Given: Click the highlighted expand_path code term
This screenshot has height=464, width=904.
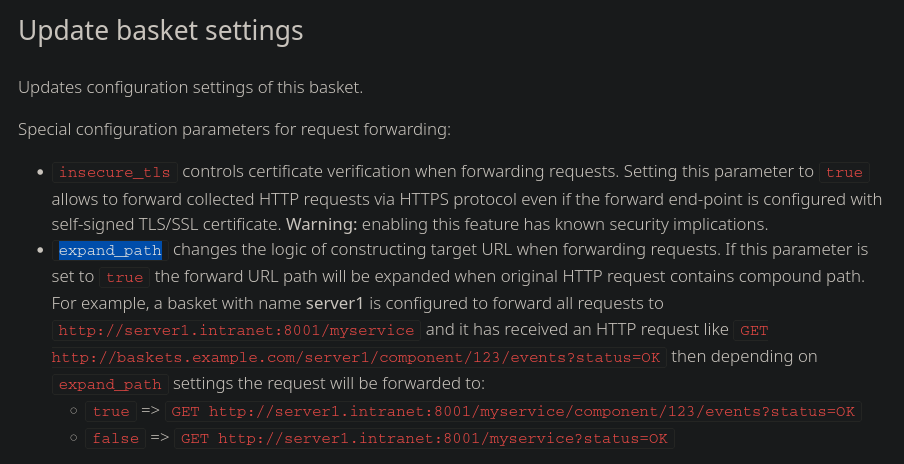Looking at the screenshot, I should pyautogui.click(x=110, y=250).
